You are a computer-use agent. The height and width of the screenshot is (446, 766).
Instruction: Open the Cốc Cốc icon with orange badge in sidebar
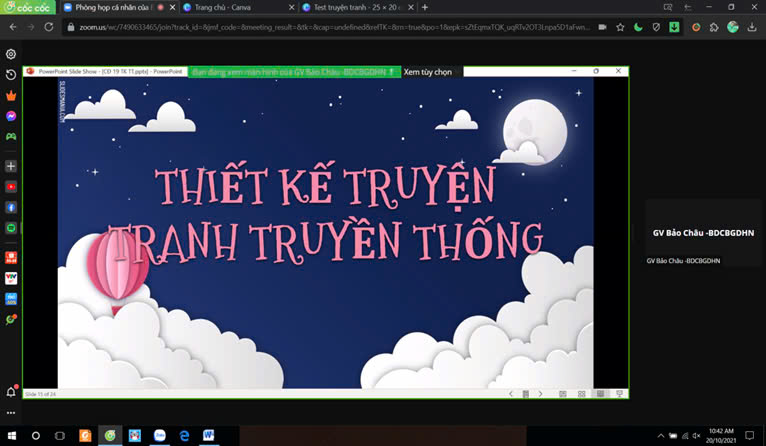tap(11, 319)
